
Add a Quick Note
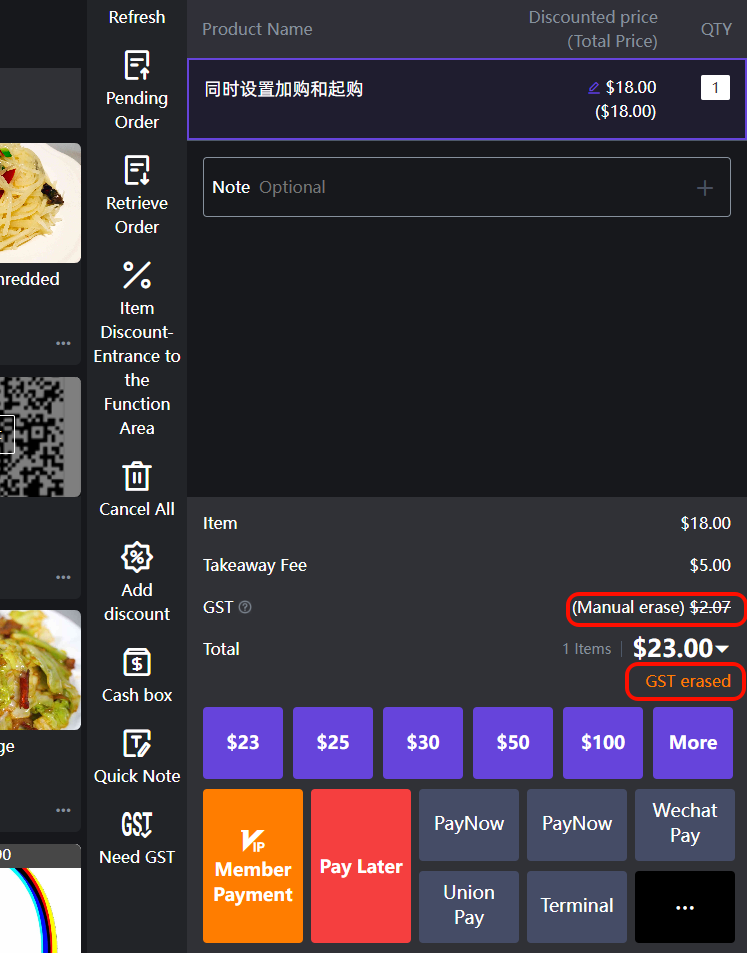tap(137, 744)
